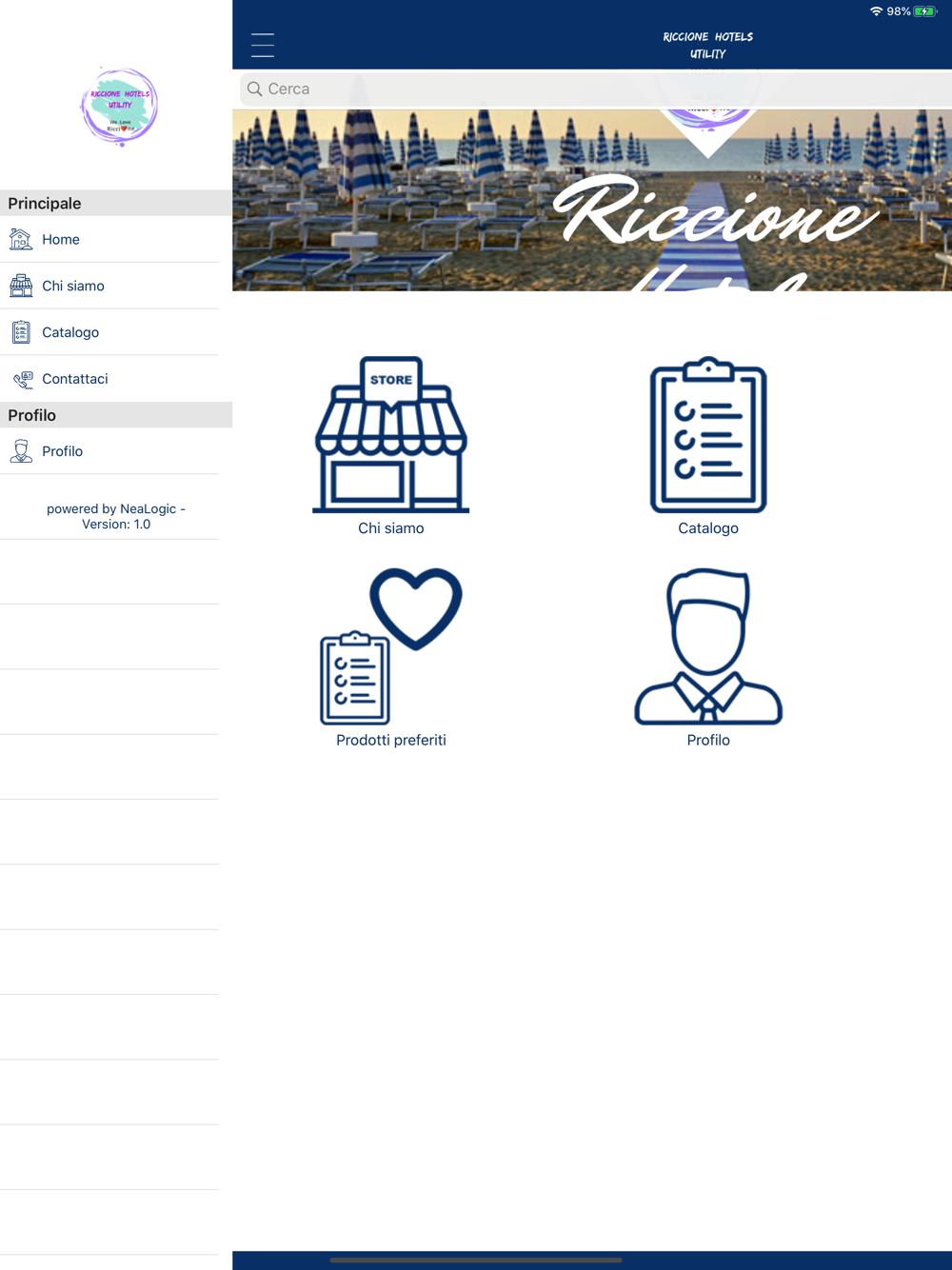Click the Prodotti preferiti label
Screen dimensions: 952x1270
pyautogui.click(x=391, y=740)
